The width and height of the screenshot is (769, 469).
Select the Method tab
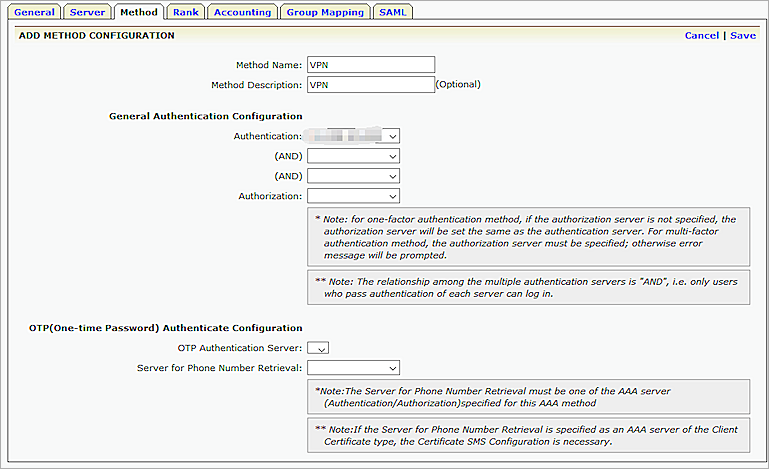point(137,12)
